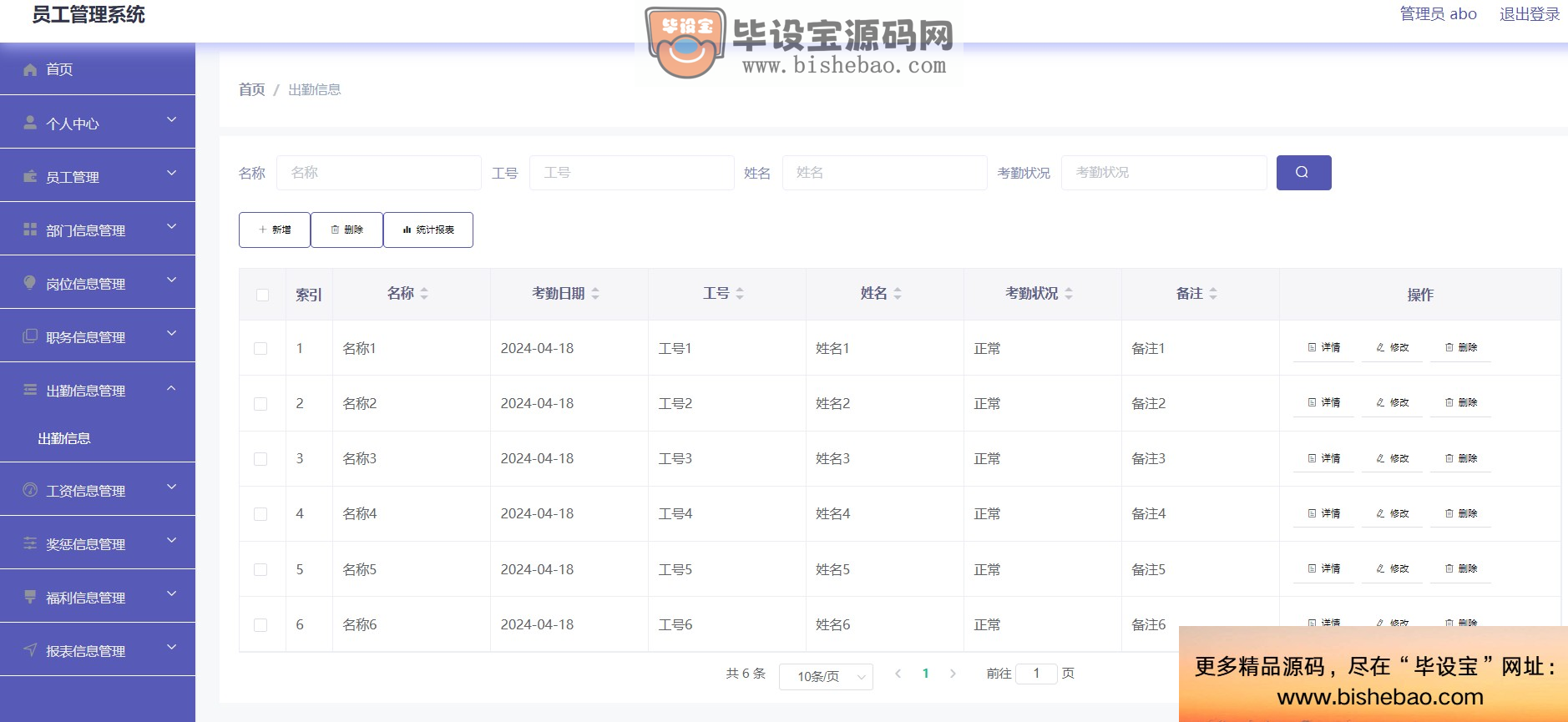Screen dimensions: 1568x722
Task: Collapse the 出勤信息管理 chevron
Action: (172, 387)
